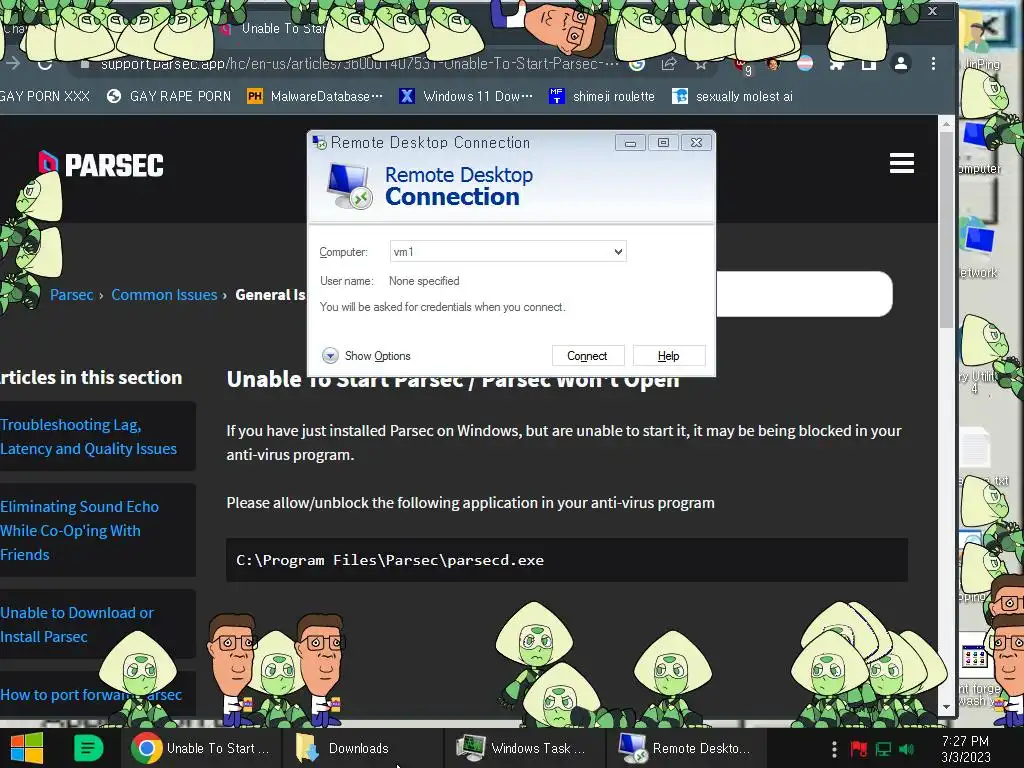Screen dimensions: 1024x768
Task: Toggle Chrome's side panel icon
Action: coord(869,64)
